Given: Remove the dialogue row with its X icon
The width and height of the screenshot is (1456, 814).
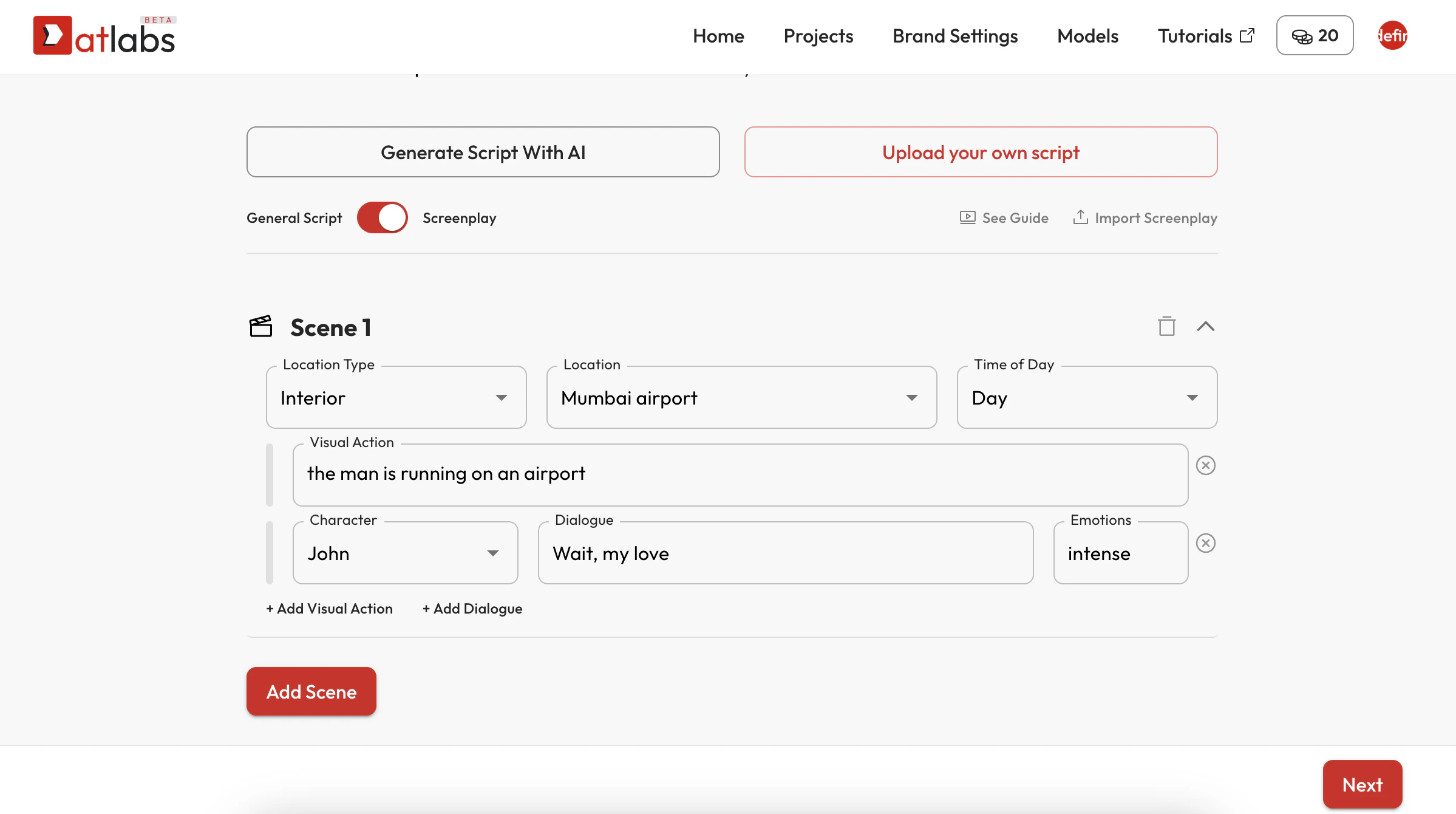Looking at the screenshot, I should (1206, 543).
